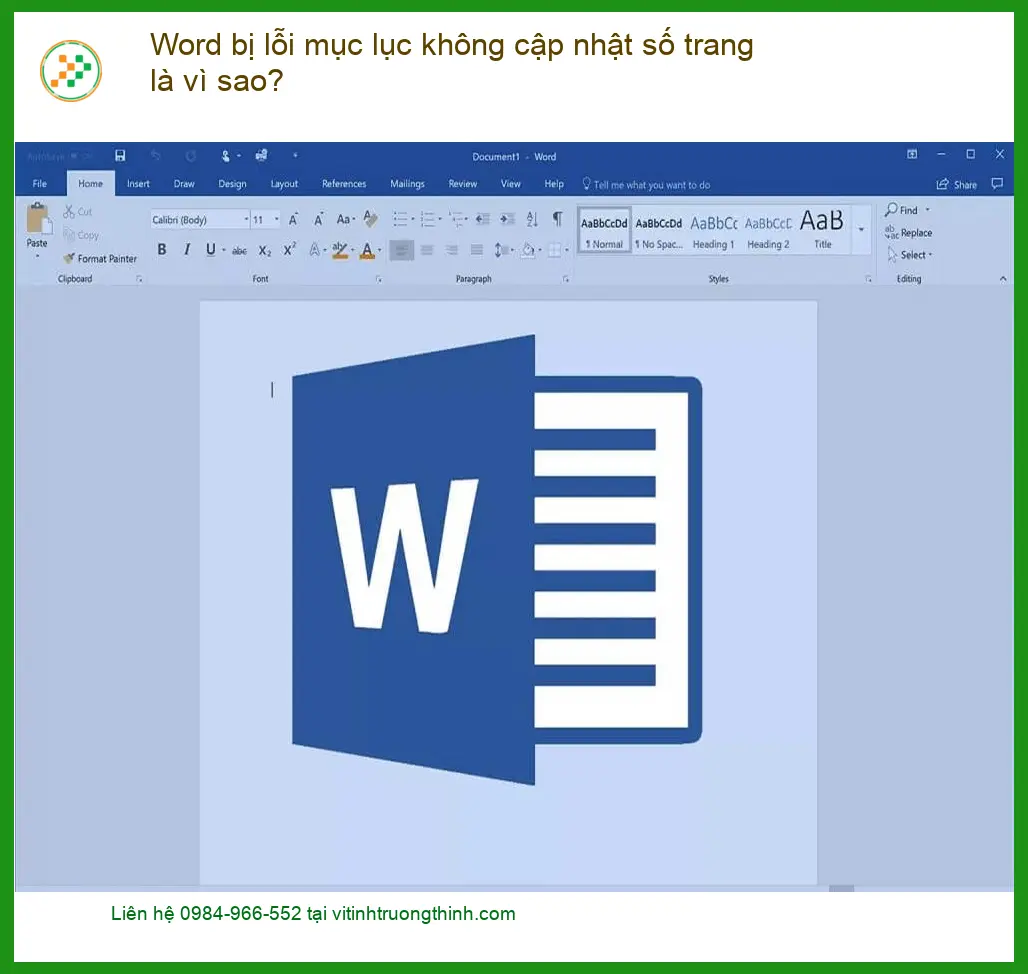Screen dimensions: 1028x974
Task: Open font color dropdown arrow
Action: click(x=380, y=250)
